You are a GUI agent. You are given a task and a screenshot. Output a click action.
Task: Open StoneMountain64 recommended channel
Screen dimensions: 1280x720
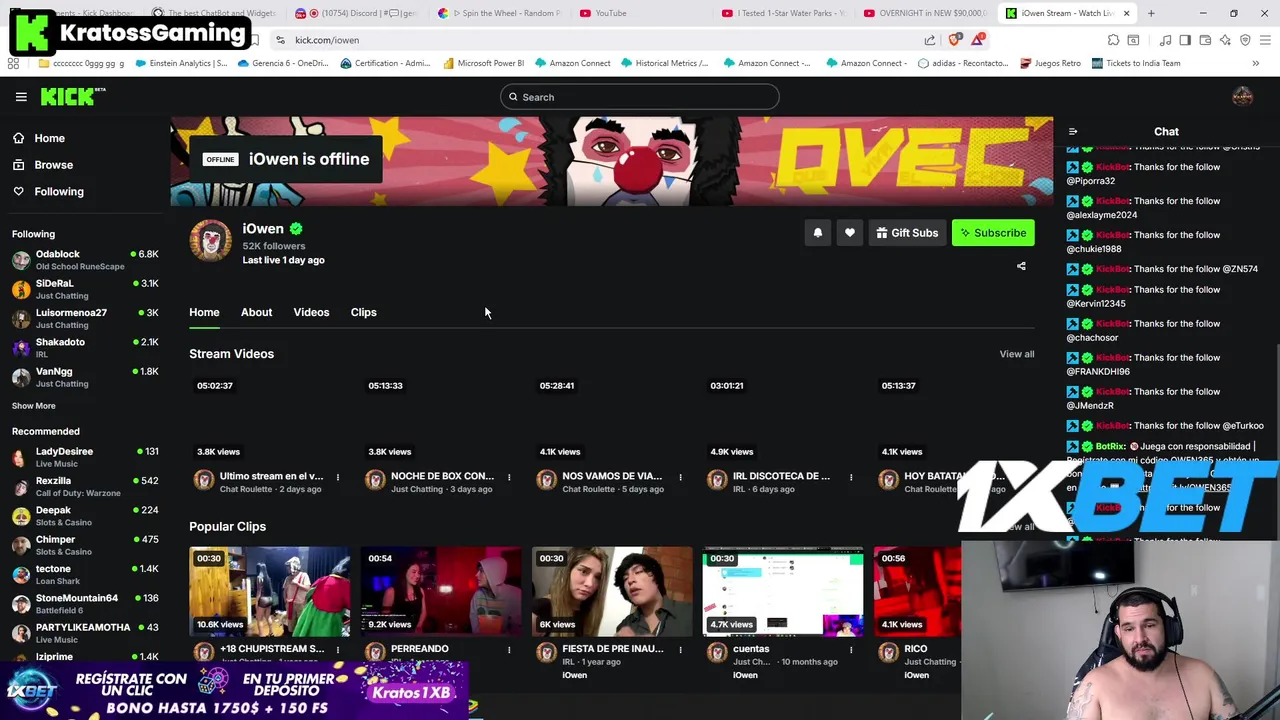point(85,604)
